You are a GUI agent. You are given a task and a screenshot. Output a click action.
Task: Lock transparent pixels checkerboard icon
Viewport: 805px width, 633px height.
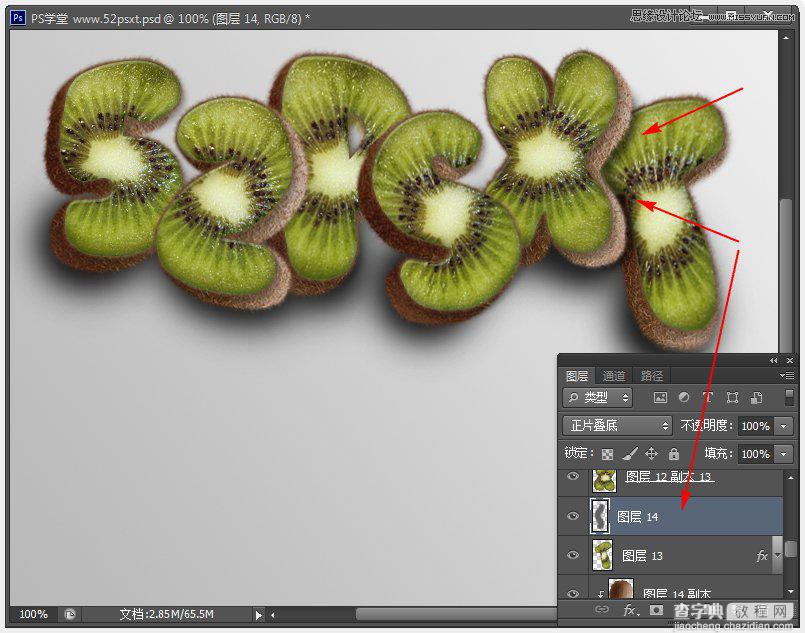(x=607, y=454)
